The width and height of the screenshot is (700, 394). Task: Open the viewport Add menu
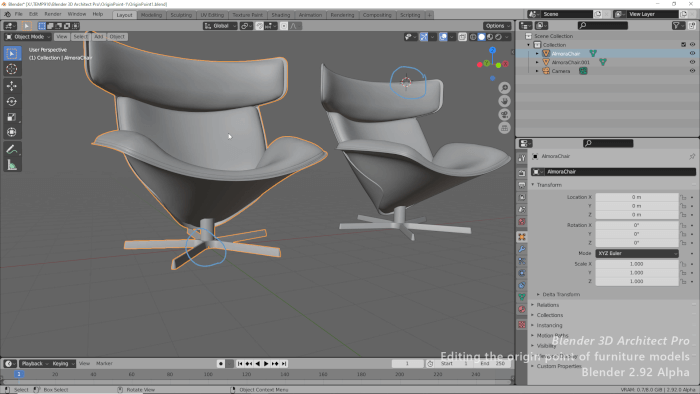[98, 37]
